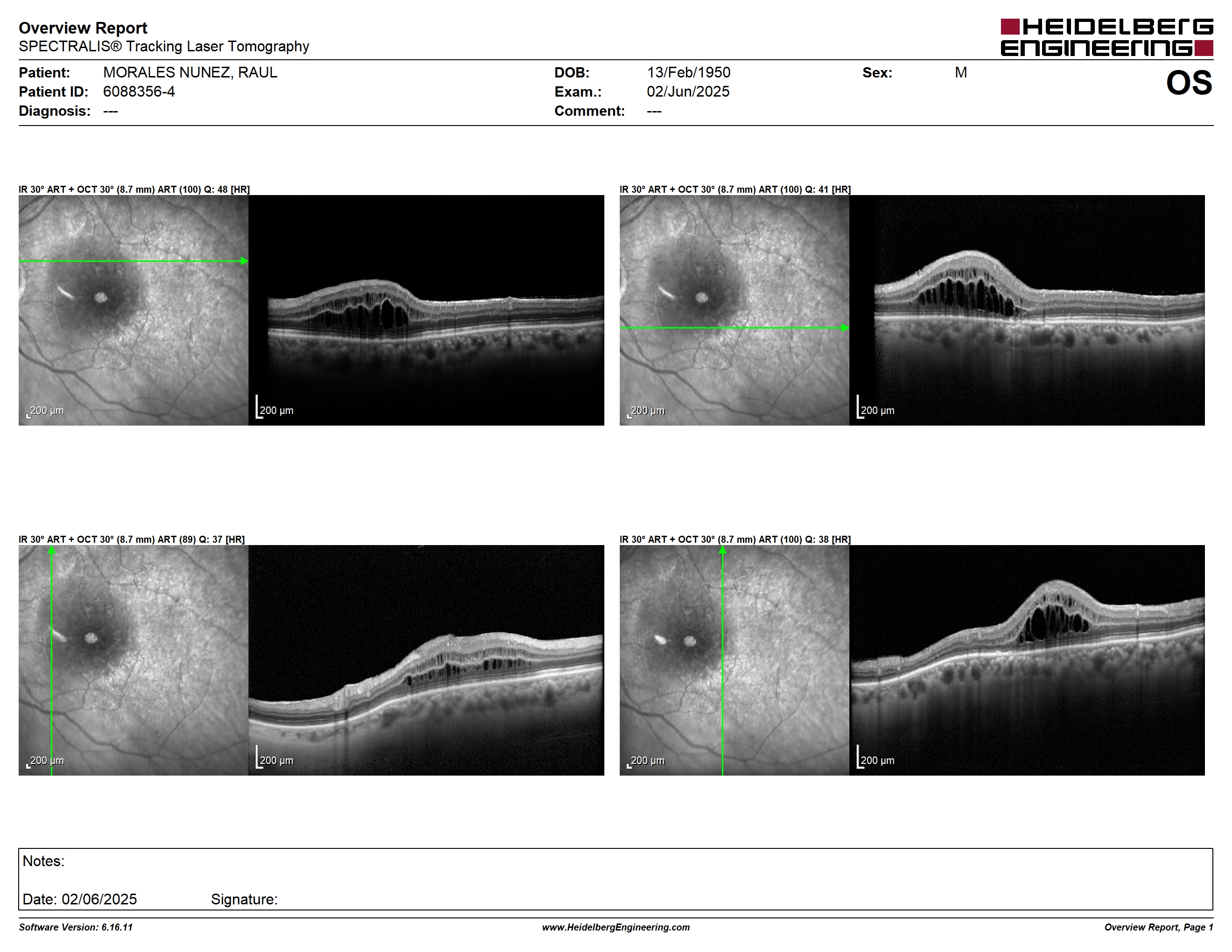Click the Sex value M

click(961, 72)
